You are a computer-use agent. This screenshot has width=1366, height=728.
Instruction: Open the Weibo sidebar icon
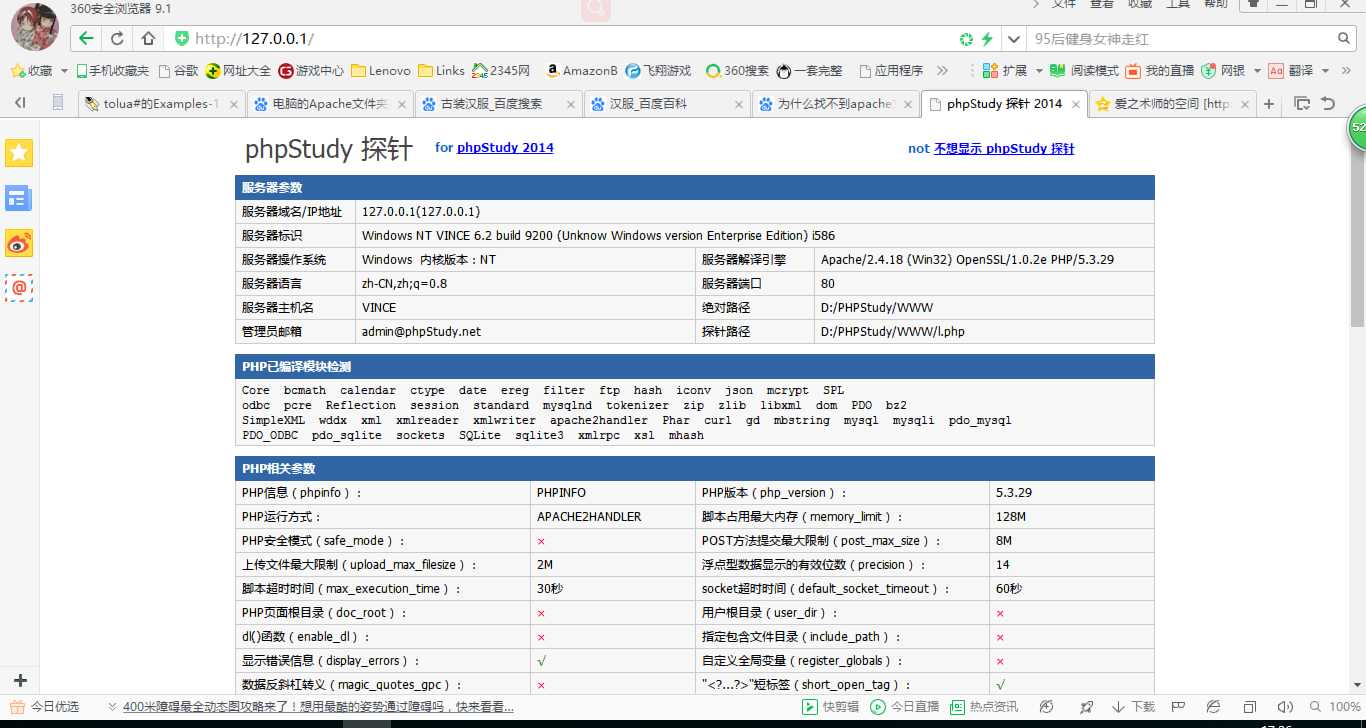[x=19, y=243]
